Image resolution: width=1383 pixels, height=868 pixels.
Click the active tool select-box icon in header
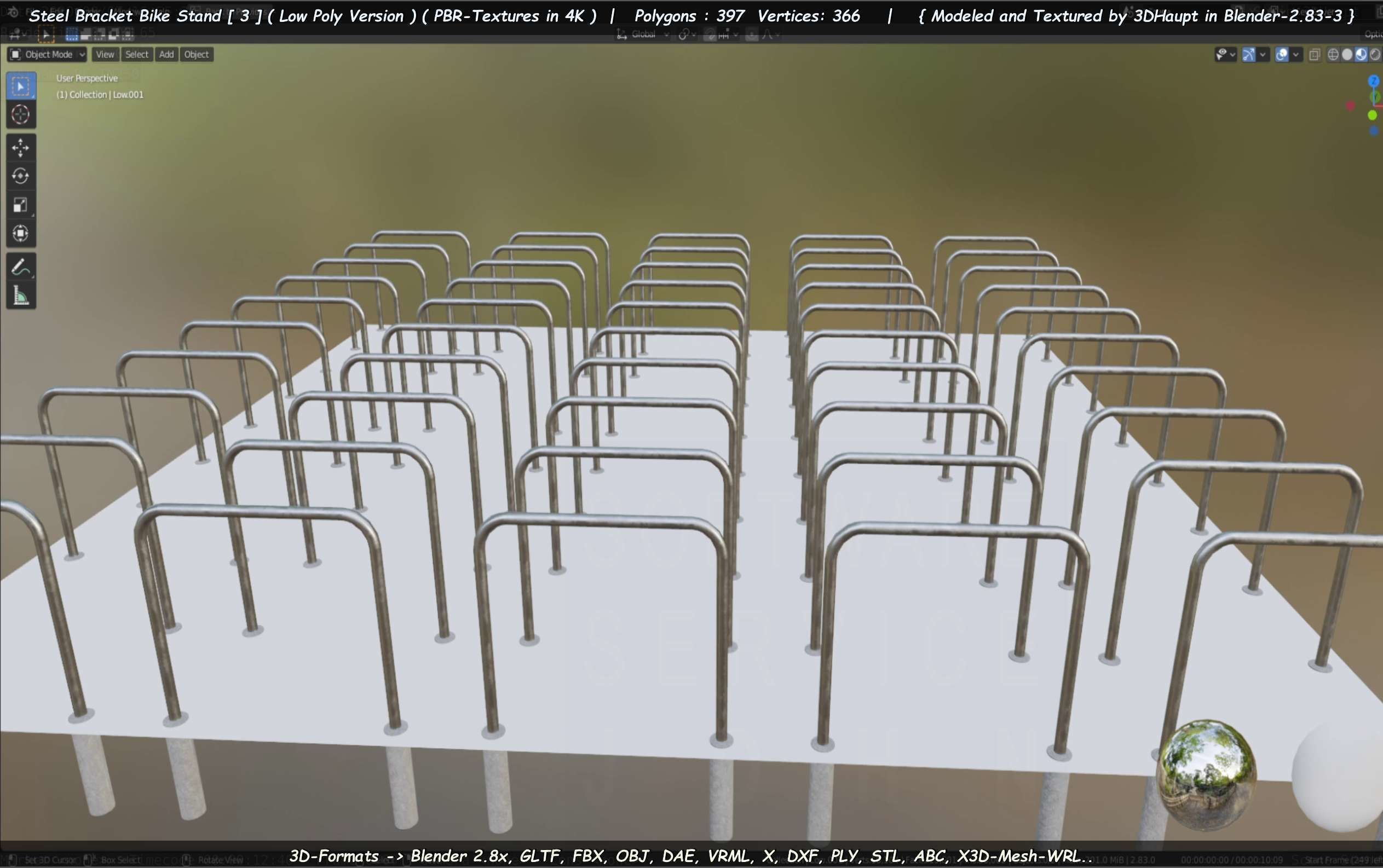46,34
